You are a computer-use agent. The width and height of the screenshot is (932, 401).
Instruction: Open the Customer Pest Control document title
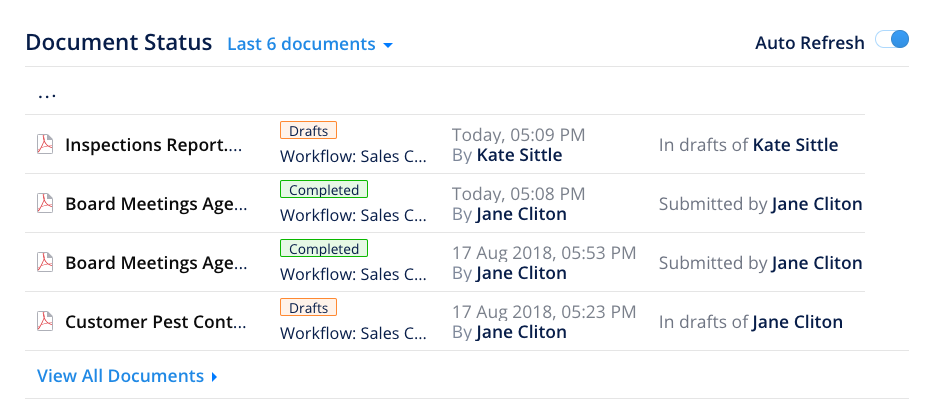pos(156,322)
